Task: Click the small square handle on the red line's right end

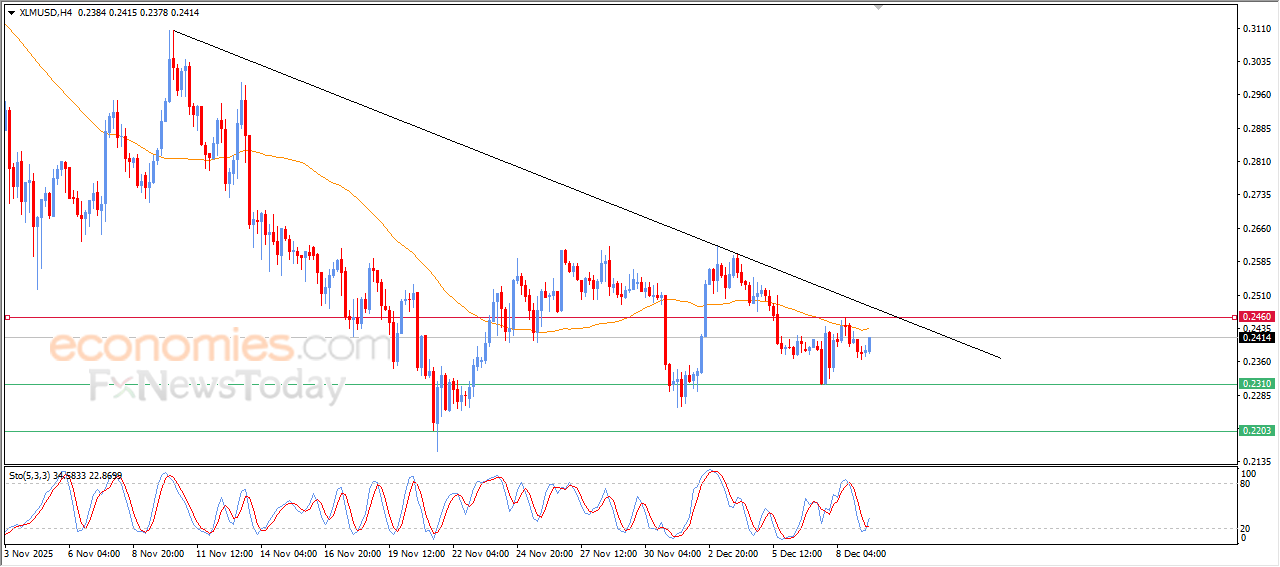Action: click(x=1235, y=317)
